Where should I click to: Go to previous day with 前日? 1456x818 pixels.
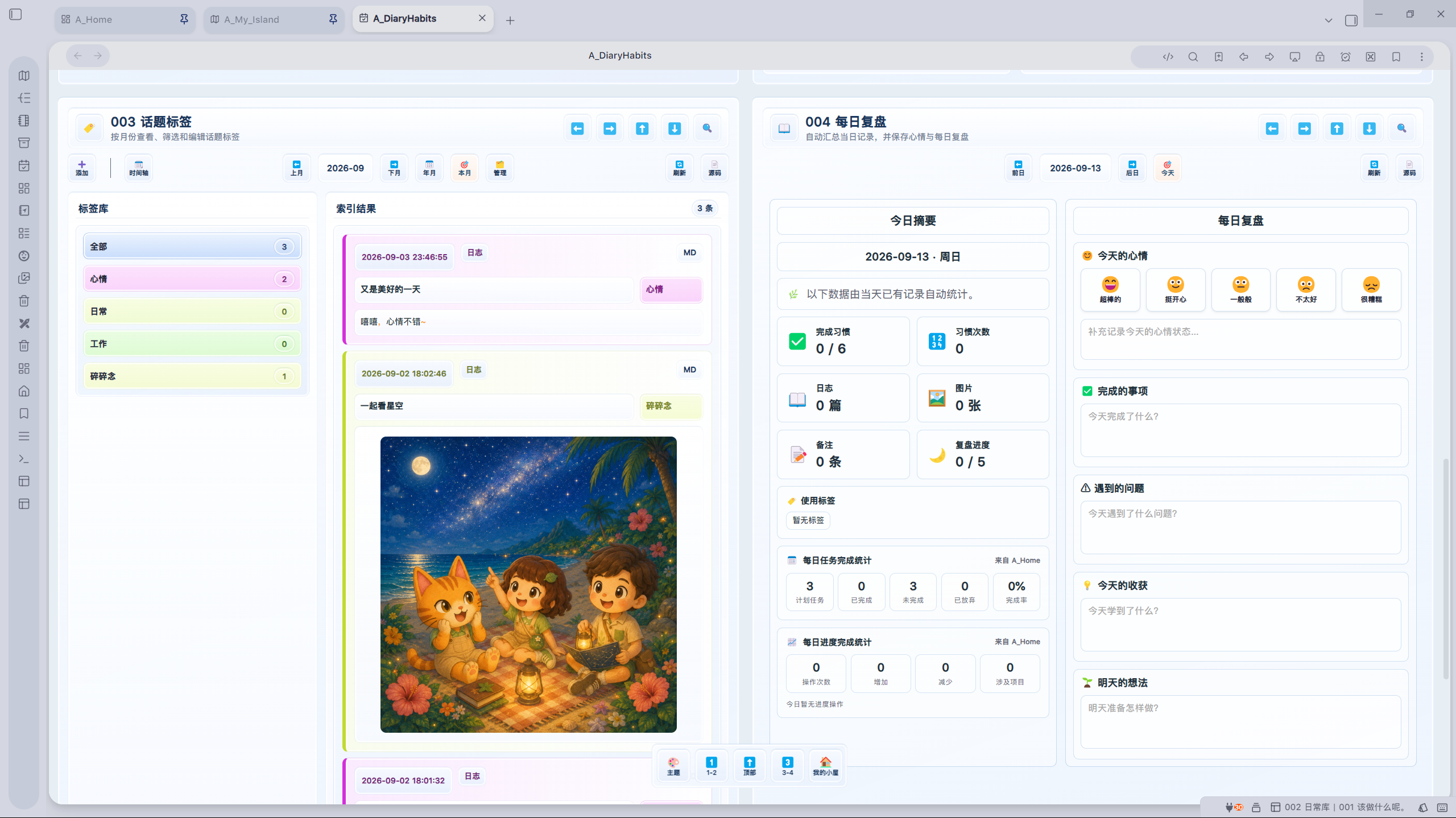[1018, 168]
